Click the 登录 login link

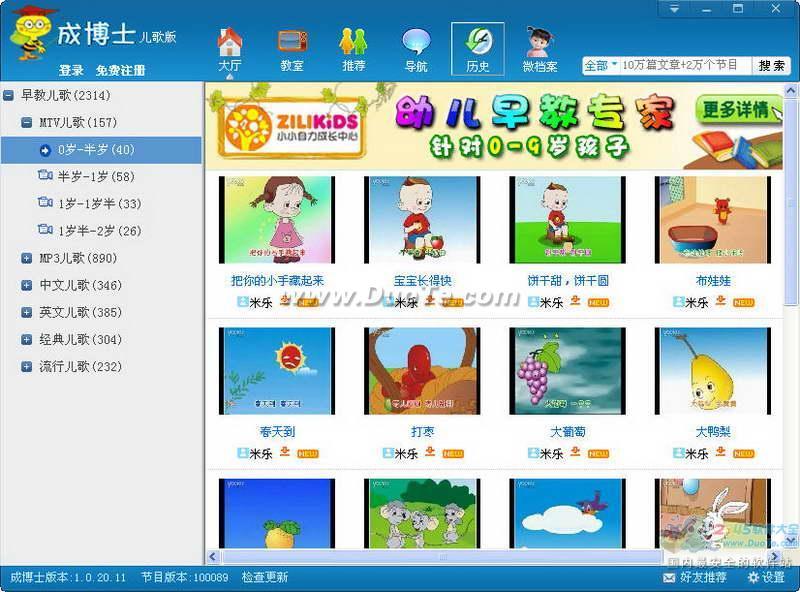(x=71, y=70)
